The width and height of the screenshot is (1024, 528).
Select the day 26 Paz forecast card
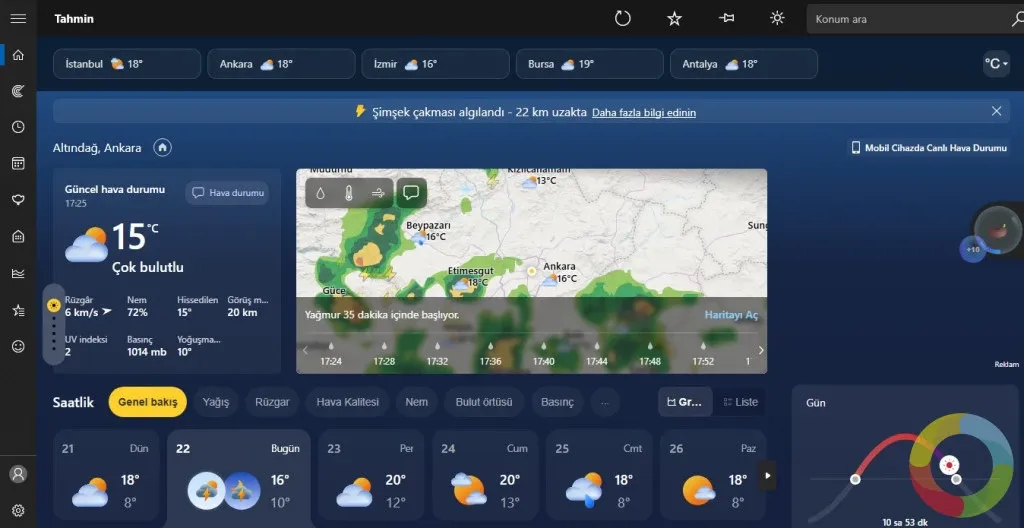712,475
